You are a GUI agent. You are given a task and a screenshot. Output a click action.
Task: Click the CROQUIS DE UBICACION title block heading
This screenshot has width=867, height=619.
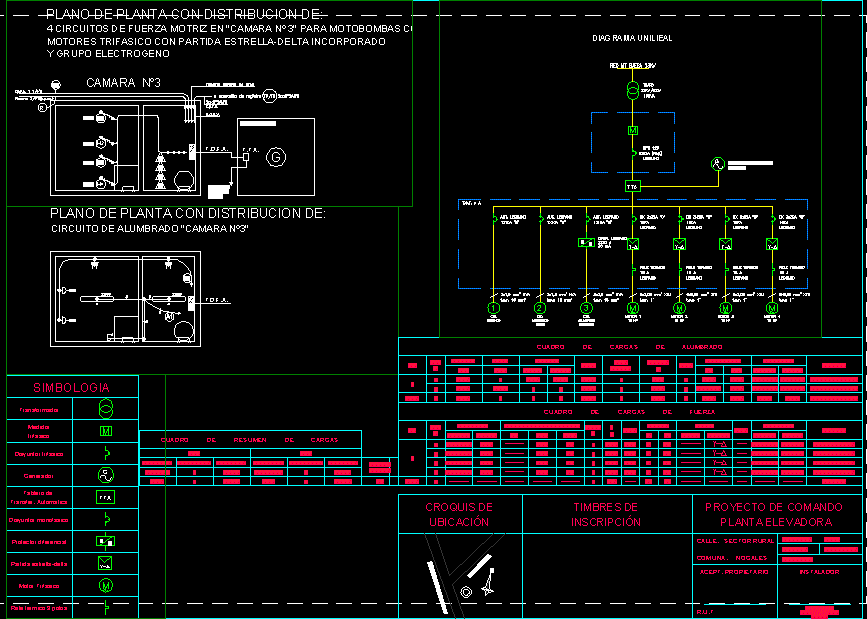459,514
